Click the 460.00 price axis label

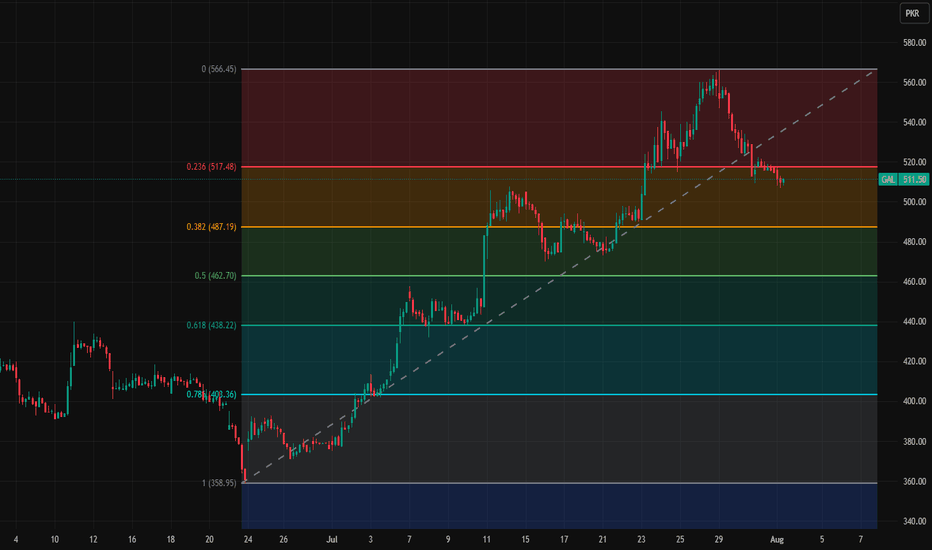tap(914, 281)
